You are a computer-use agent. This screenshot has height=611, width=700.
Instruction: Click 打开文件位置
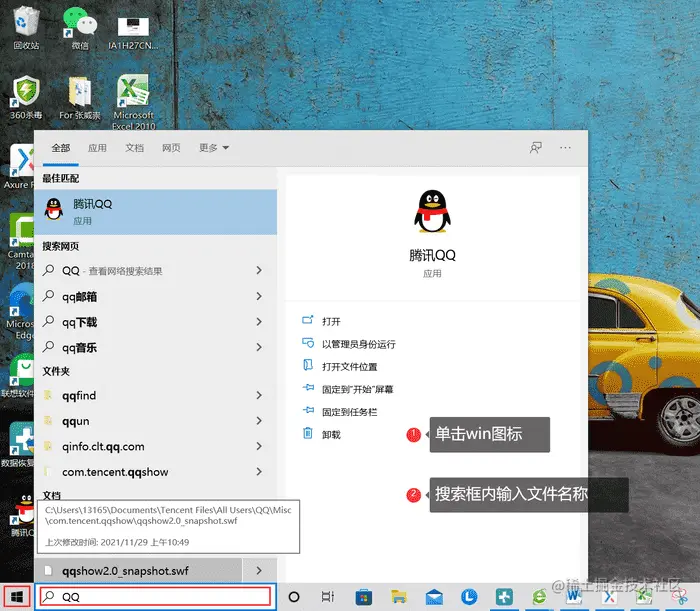coord(350,366)
